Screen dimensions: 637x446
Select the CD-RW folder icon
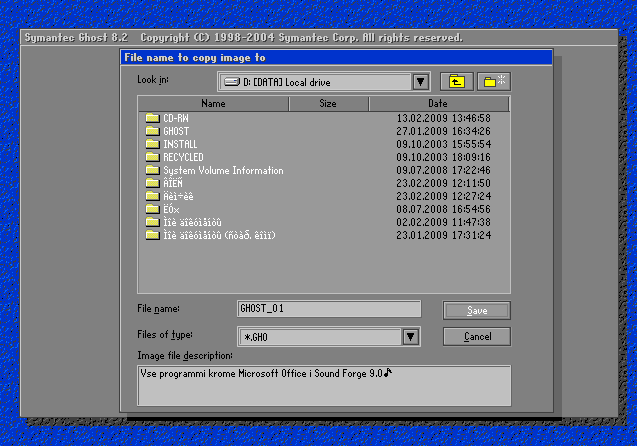(152, 118)
